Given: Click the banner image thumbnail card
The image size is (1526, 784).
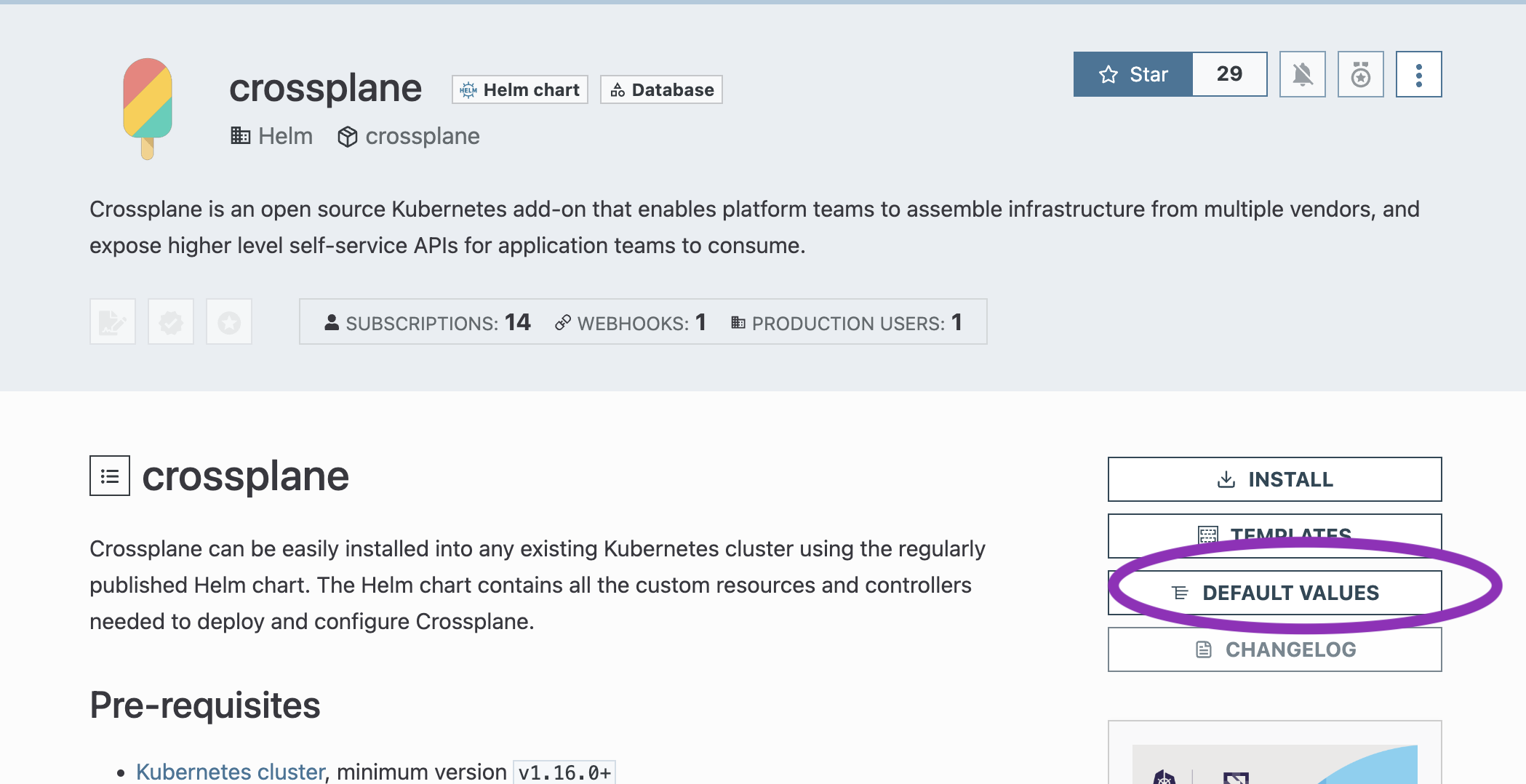Looking at the screenshot, I should coord(1274,753).
